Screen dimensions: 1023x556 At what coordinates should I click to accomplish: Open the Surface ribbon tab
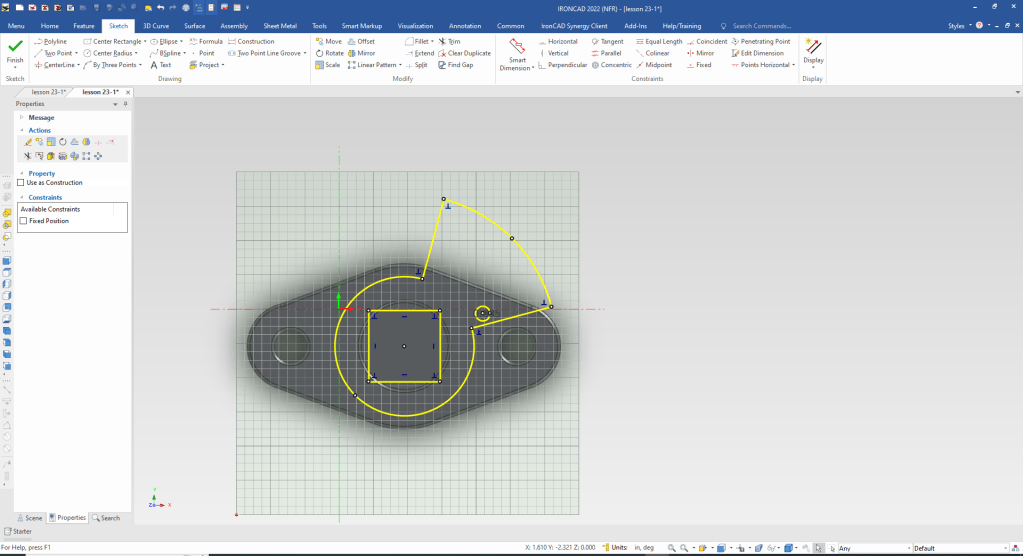[195, 25]
